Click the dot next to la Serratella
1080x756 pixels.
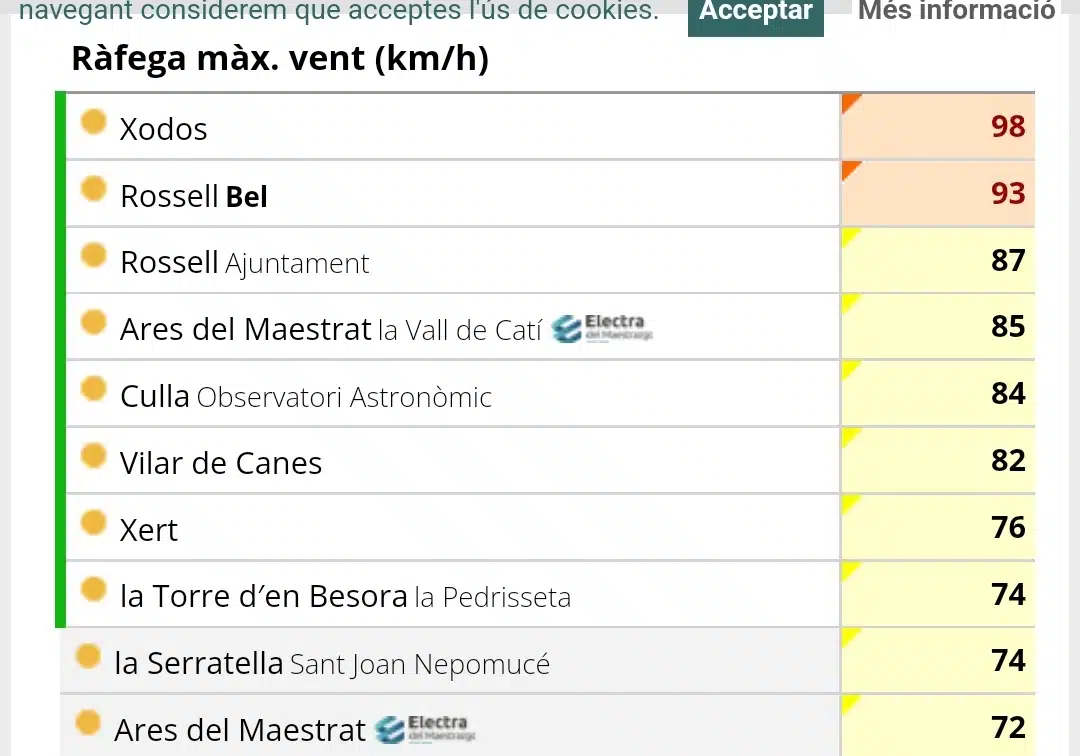pyautogui.click(x=88, y=655)
